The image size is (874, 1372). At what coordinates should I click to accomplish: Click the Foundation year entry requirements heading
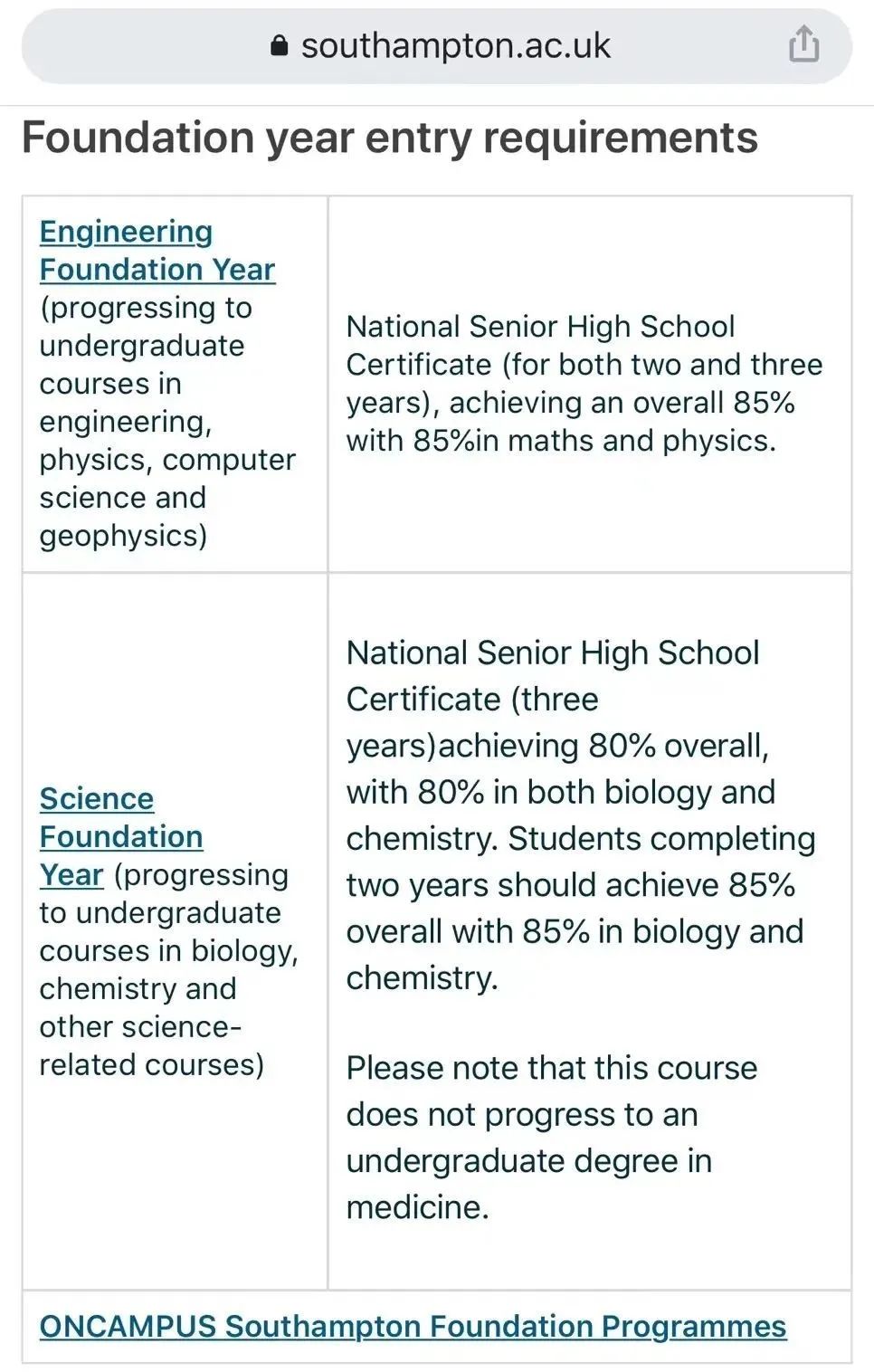click(389, 138)
